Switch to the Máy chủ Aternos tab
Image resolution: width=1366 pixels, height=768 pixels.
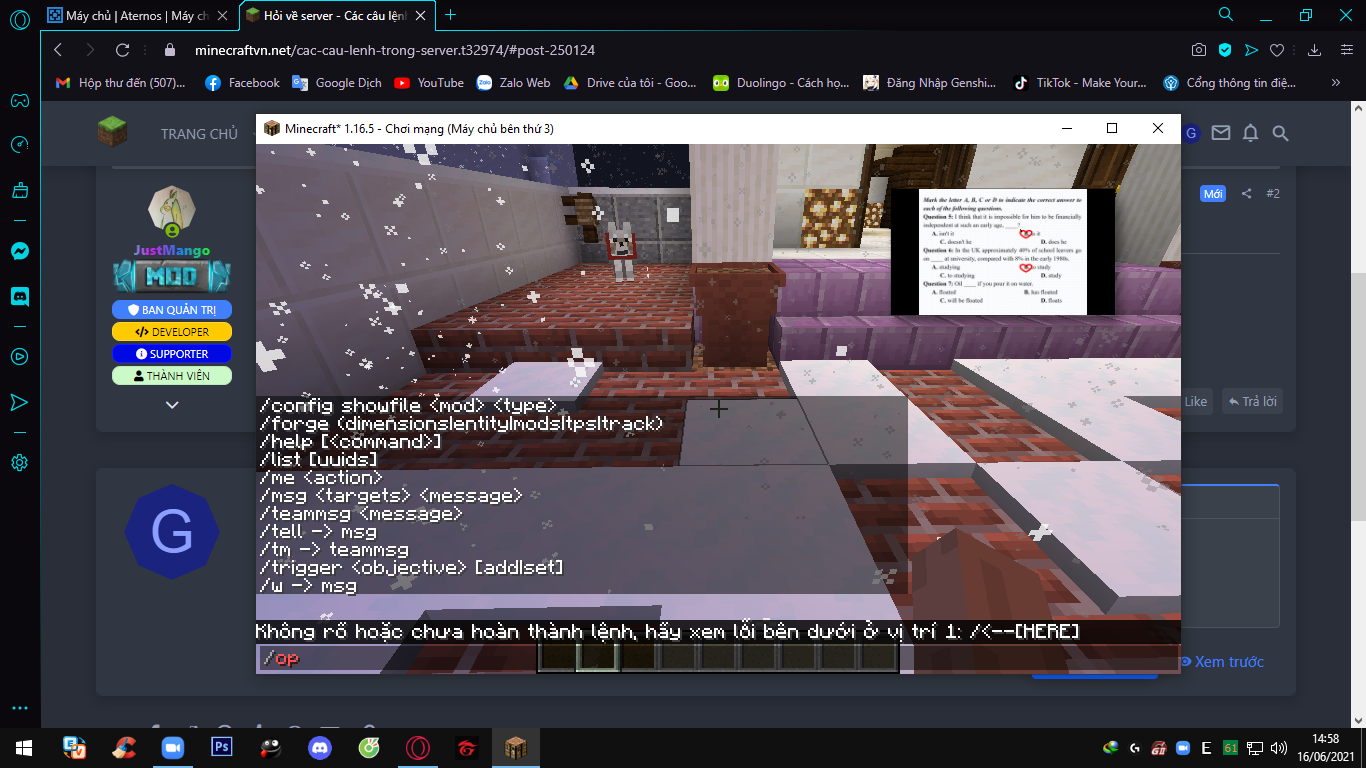coord(136,15)
